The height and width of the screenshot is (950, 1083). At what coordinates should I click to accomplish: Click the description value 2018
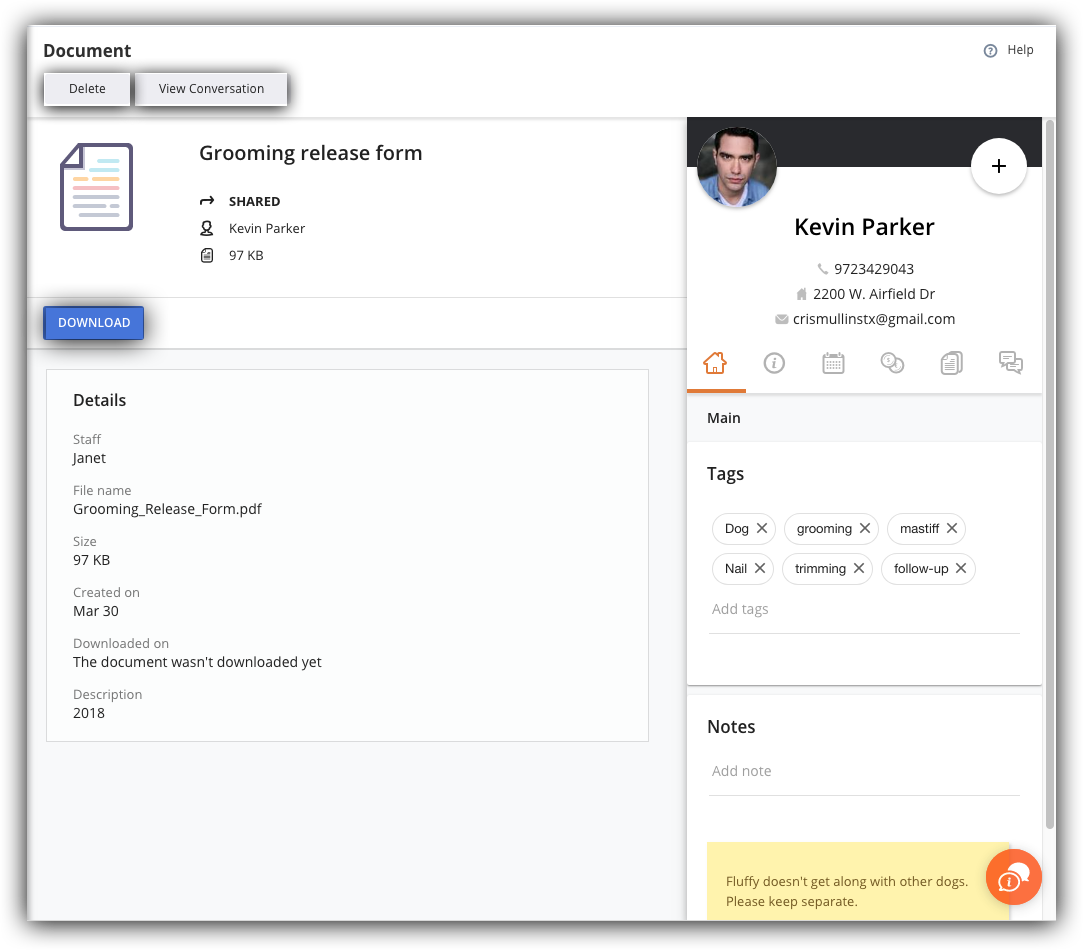coord(89,713)
